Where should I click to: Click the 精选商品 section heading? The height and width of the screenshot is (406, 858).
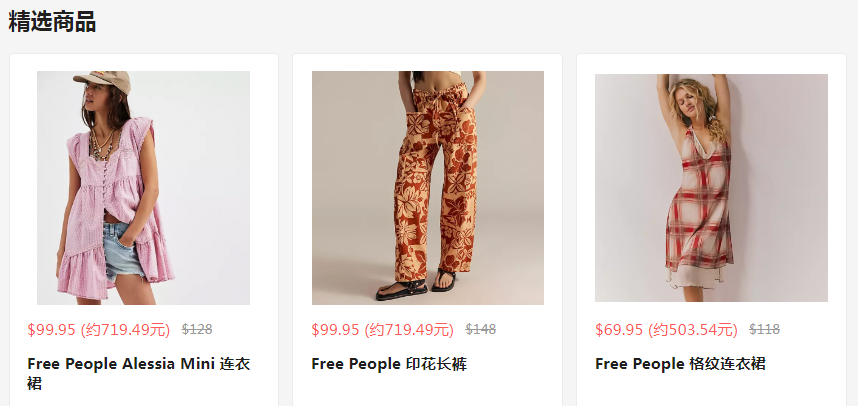(52, 22)
